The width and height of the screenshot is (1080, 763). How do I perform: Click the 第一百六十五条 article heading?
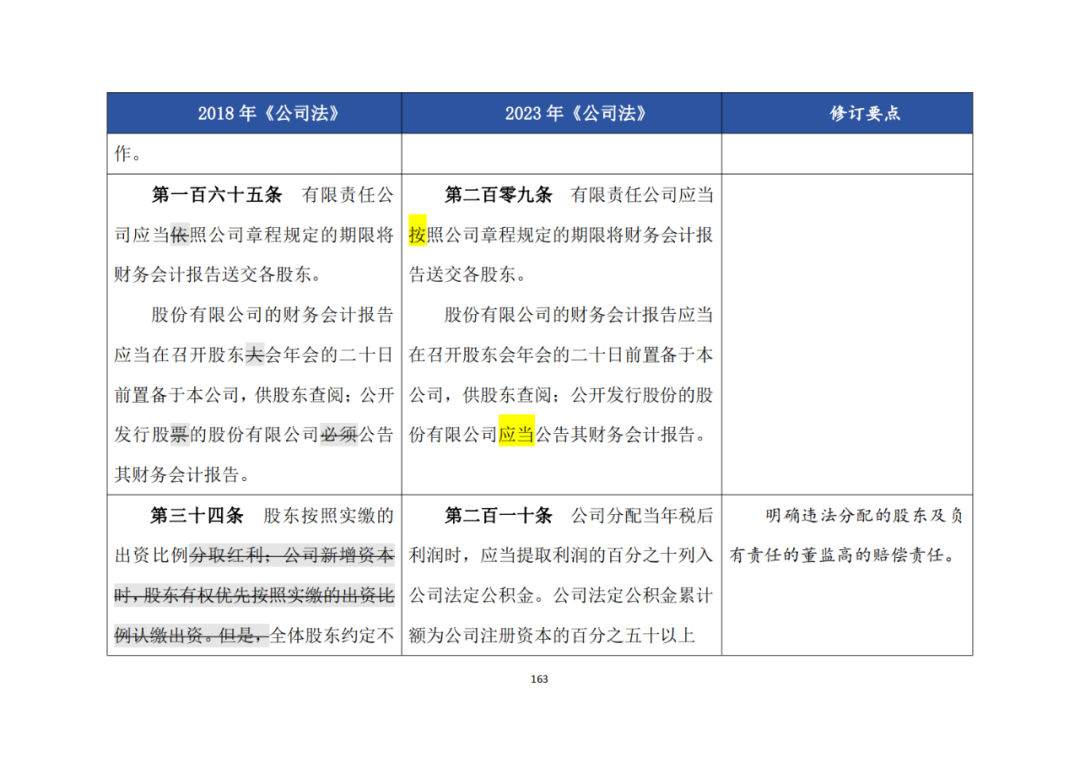[216, 195]
